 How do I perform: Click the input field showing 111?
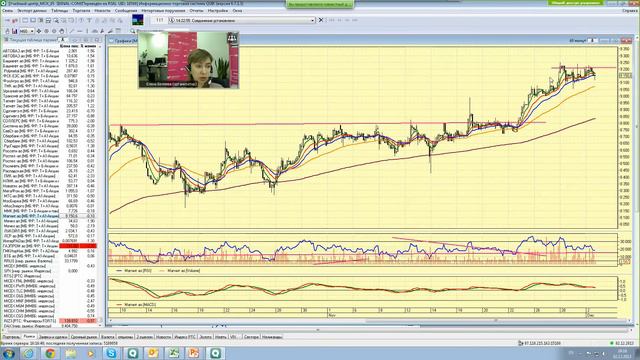click(x=160, y=20)
